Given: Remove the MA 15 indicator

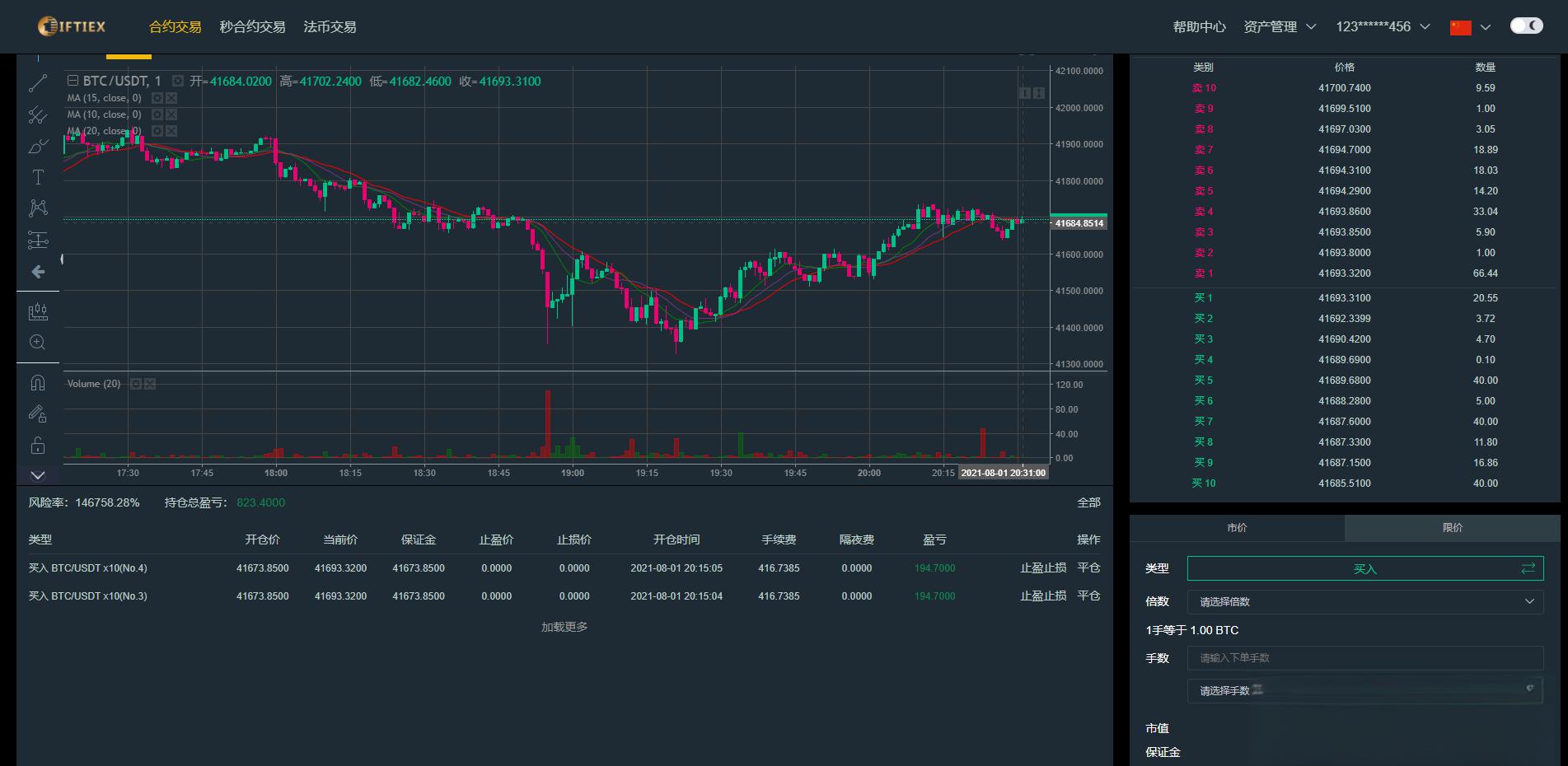Looking at the screenshot, I should (x=171, y=98).
